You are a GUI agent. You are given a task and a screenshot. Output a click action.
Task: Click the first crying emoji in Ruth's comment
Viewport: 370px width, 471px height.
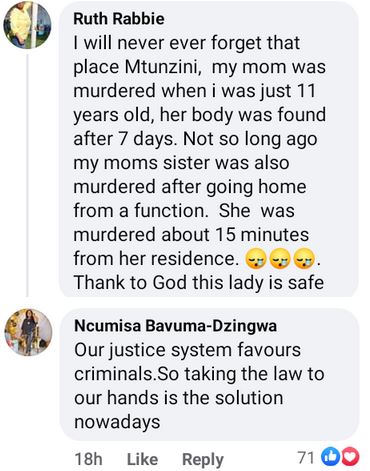pos(256,258)
